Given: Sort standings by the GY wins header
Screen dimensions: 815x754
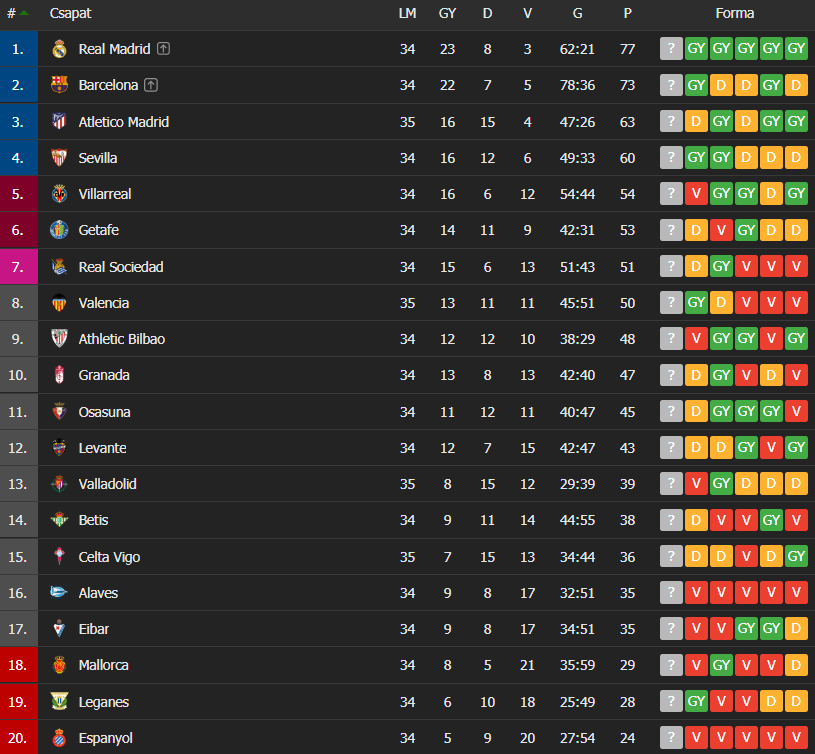Looking at the screenshot, I should coord(447,14).
